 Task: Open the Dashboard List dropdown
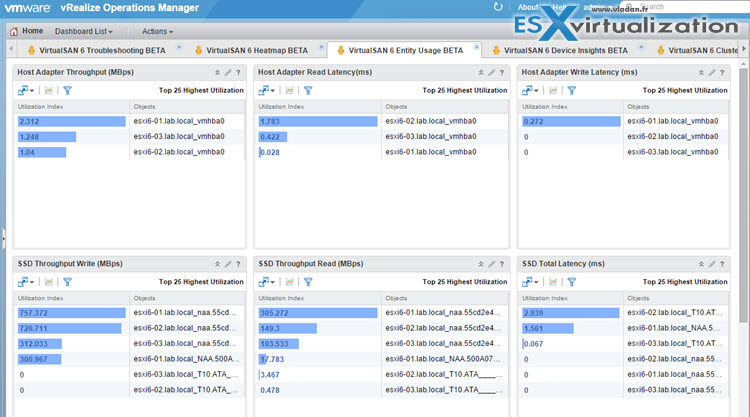pyautogui.click(x=84, y=32)
